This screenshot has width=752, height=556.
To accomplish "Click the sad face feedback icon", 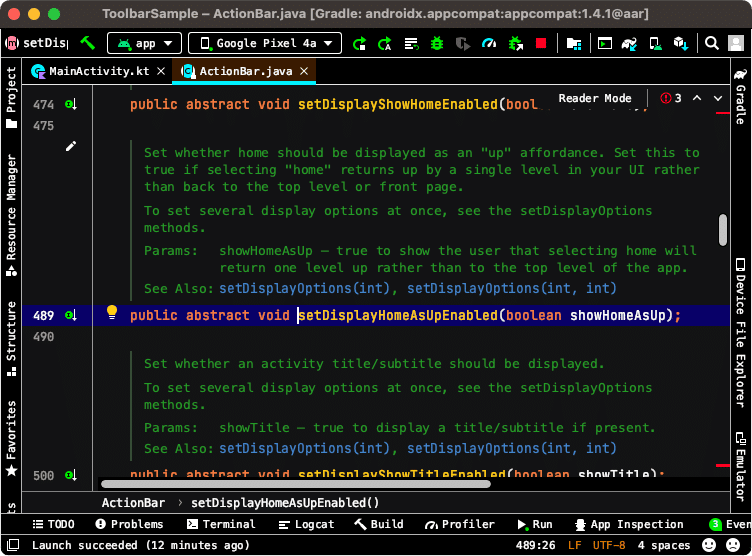I will click(733, 545).
